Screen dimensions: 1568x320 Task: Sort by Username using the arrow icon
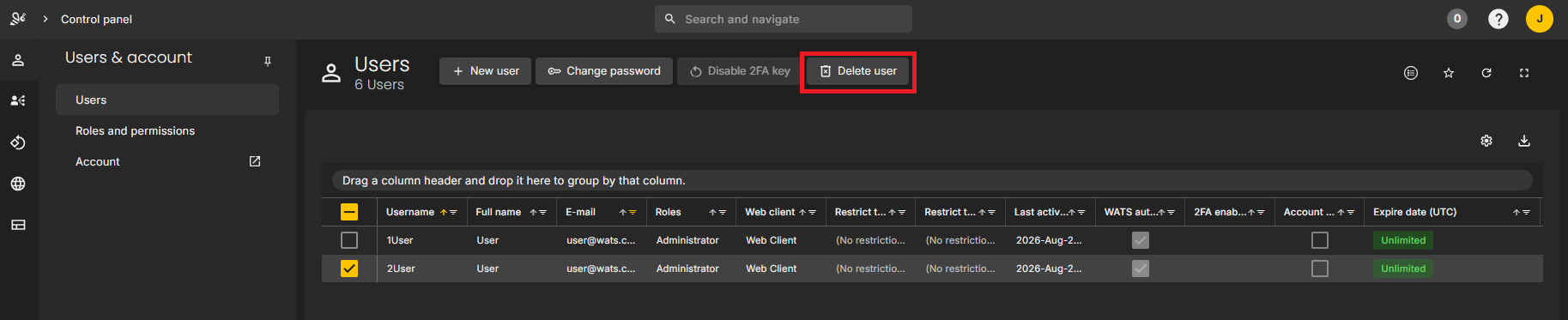444,213
